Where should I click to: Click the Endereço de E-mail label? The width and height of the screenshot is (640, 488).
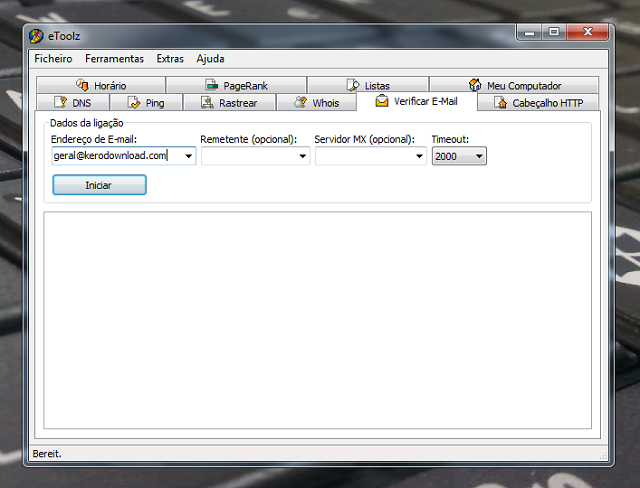coord(94,139)
